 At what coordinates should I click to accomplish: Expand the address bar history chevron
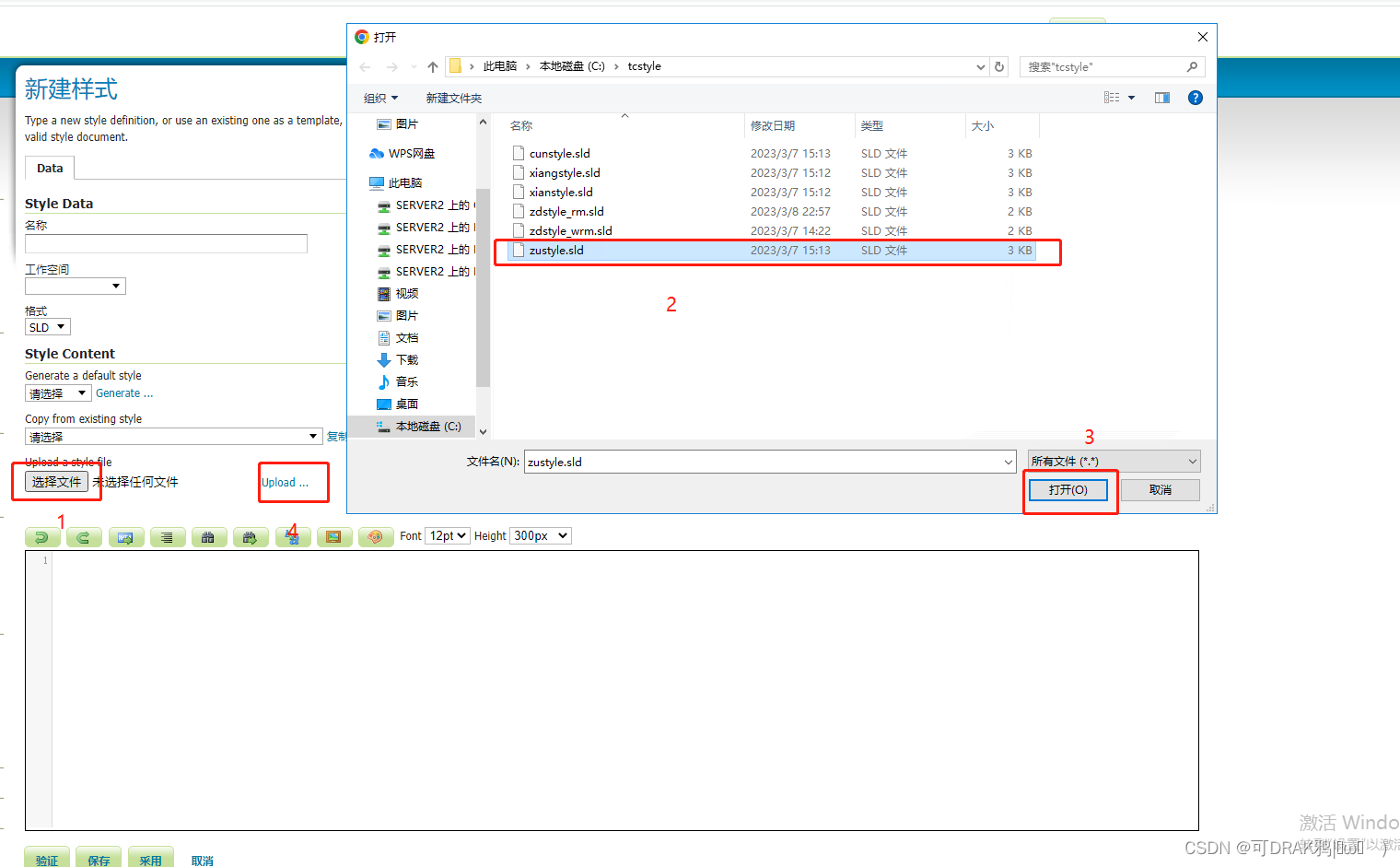click(x=981, y=67)
